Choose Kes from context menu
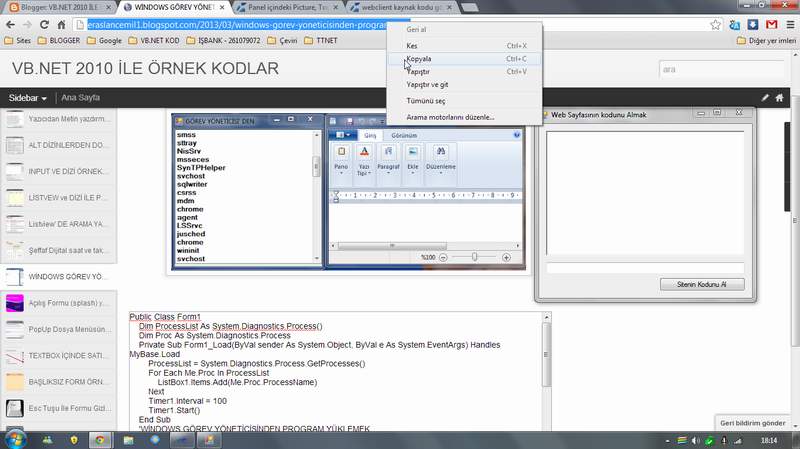This screenshot has height=449, width=800. (464, 46)
